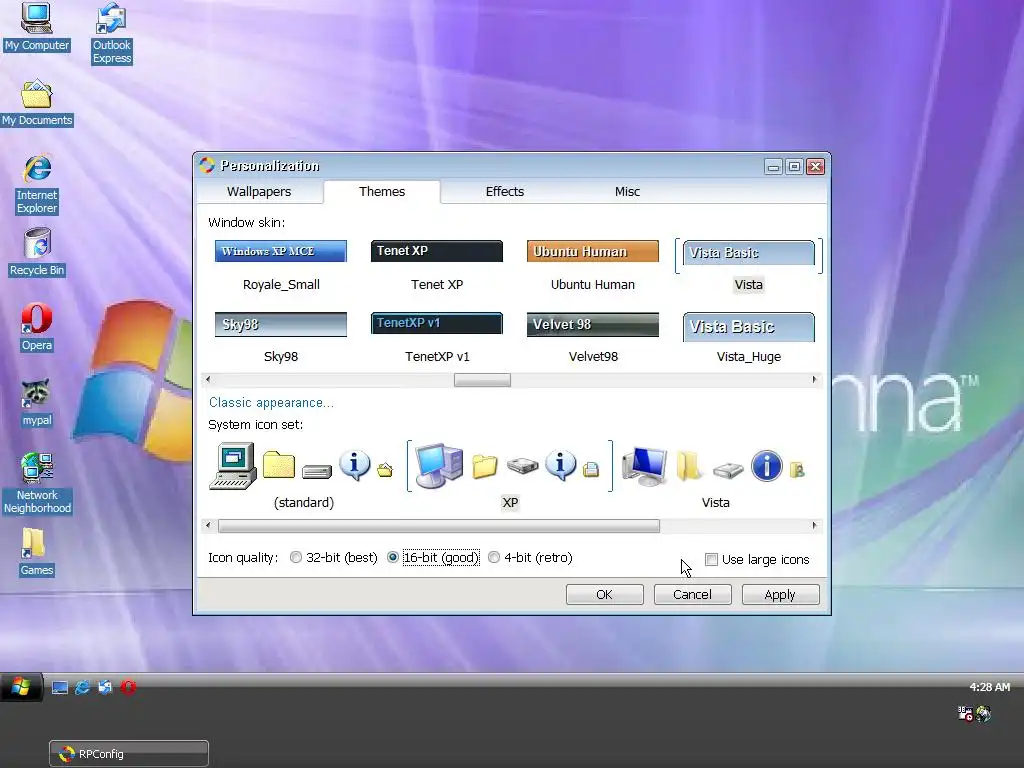1024x768 pixels.
Task: Click the OK button
Action: [x=604, y=594]
